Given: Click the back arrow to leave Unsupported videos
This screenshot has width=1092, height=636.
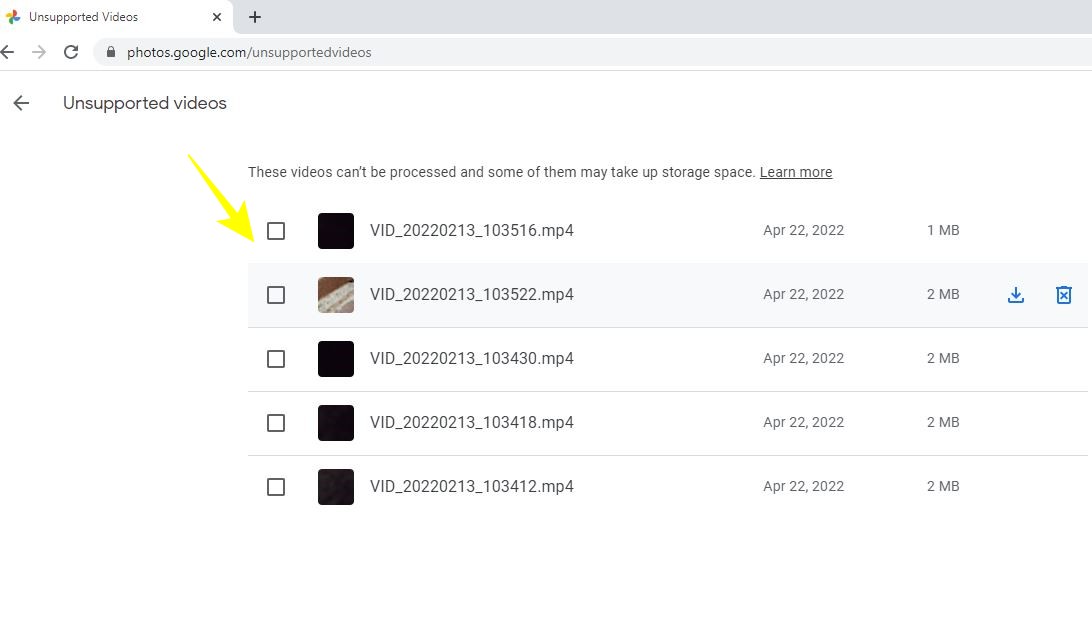Looking at the screenshot, I should click(21, 102).
